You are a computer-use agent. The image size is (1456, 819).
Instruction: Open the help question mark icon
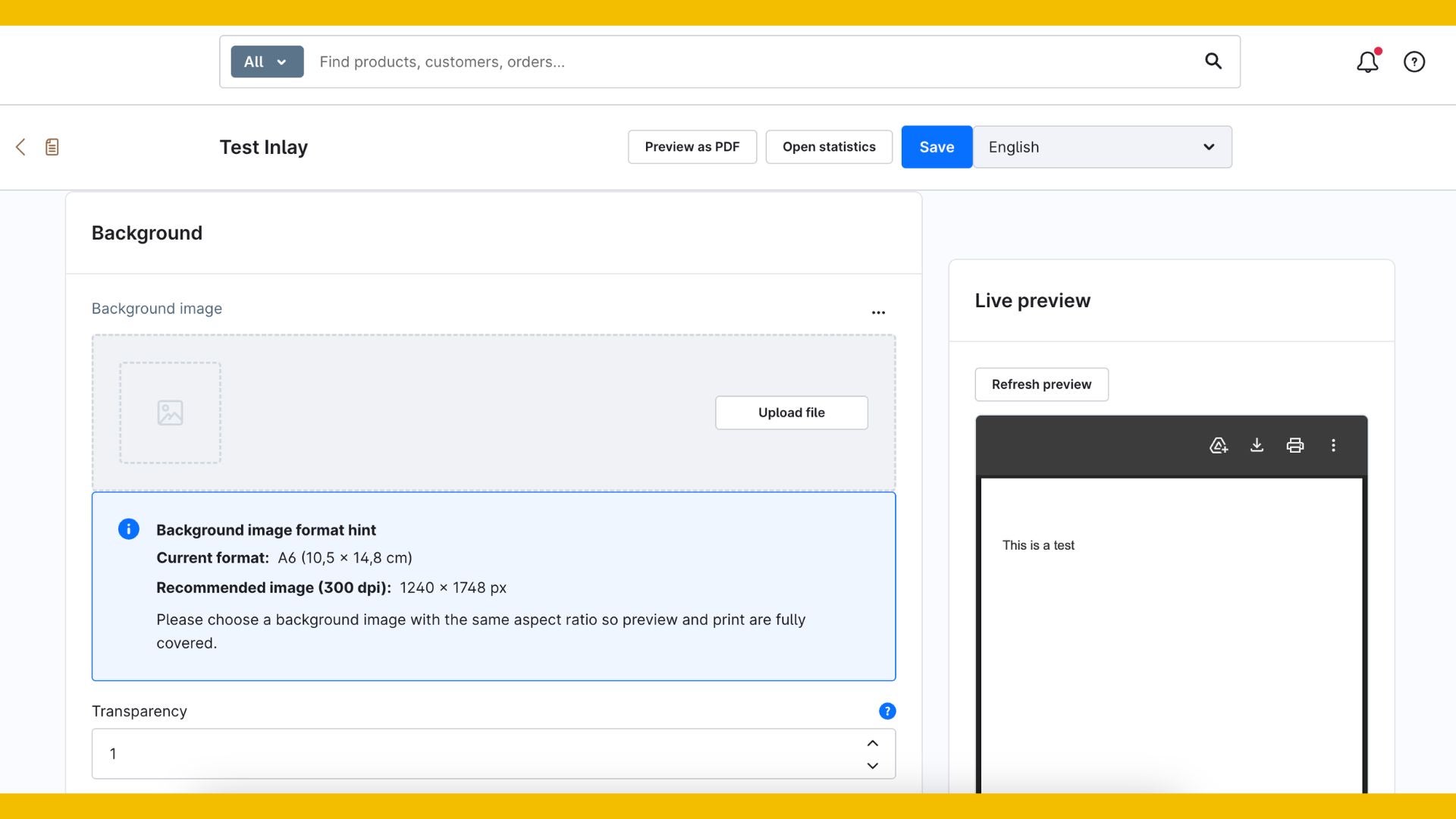coord(1414,62)
